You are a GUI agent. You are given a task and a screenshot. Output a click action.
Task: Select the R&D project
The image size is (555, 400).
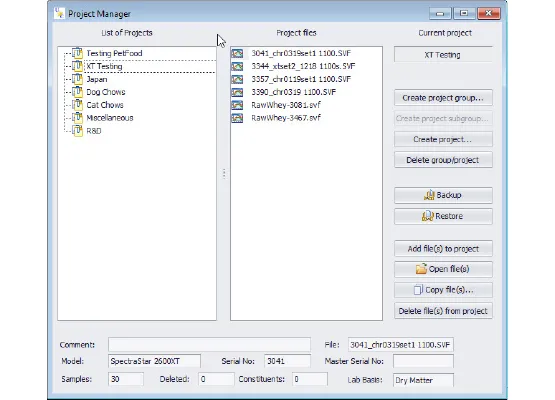pyautogui.click(x=94, y=131)
